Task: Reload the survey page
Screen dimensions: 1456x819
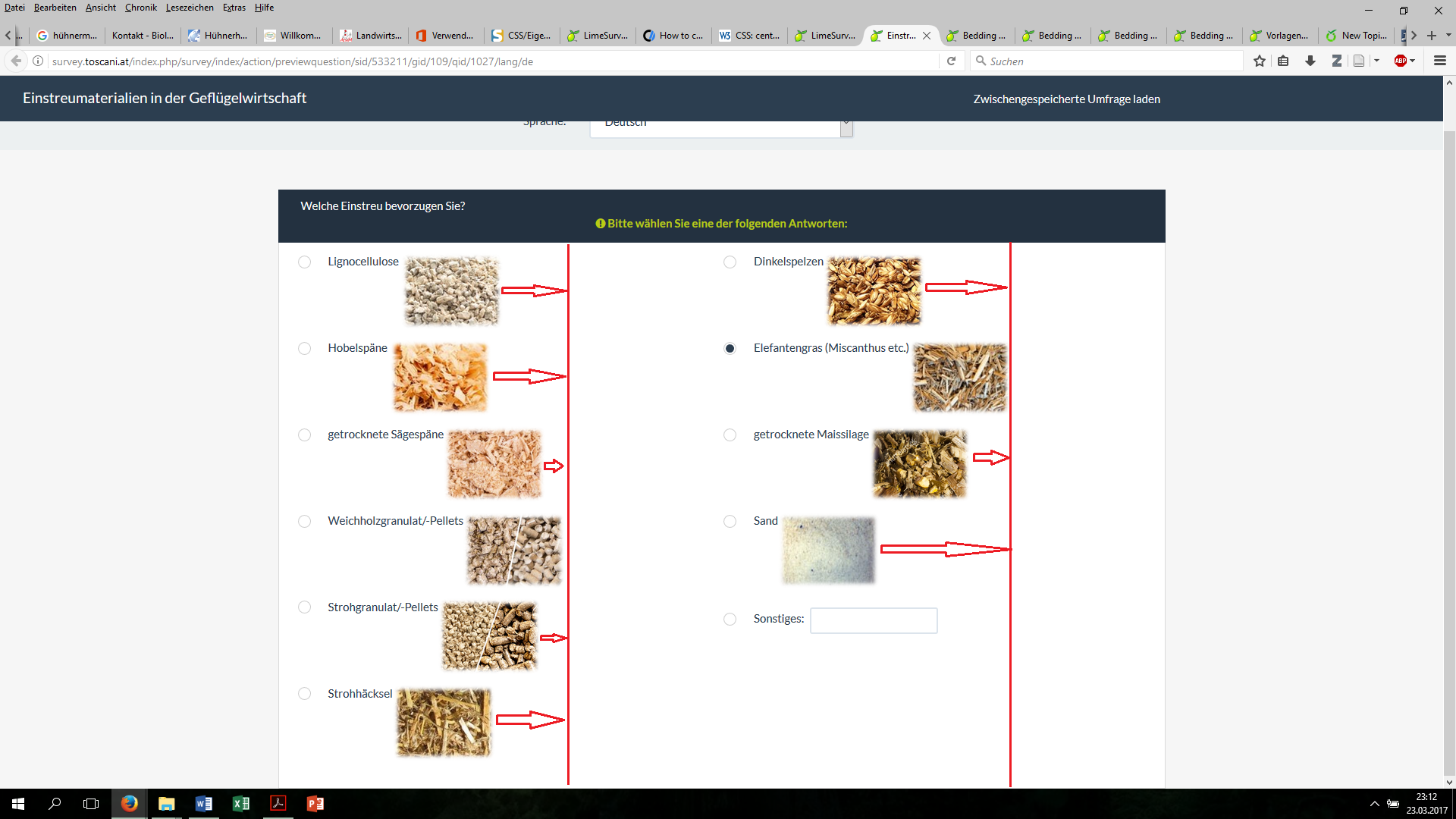Action: (951, 61)
